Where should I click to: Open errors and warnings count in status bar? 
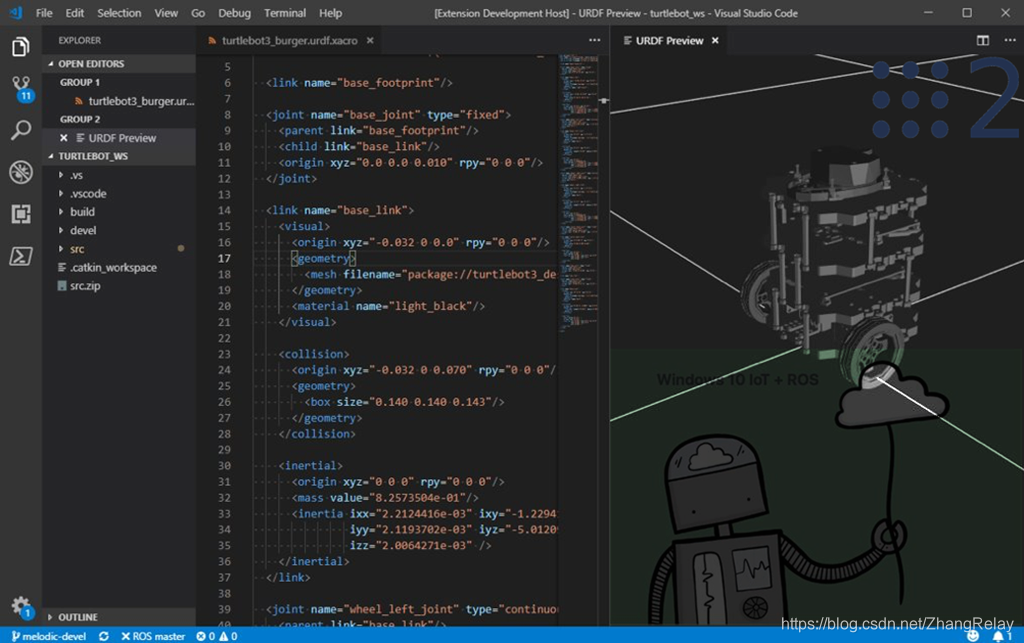[x=217, y=636]
